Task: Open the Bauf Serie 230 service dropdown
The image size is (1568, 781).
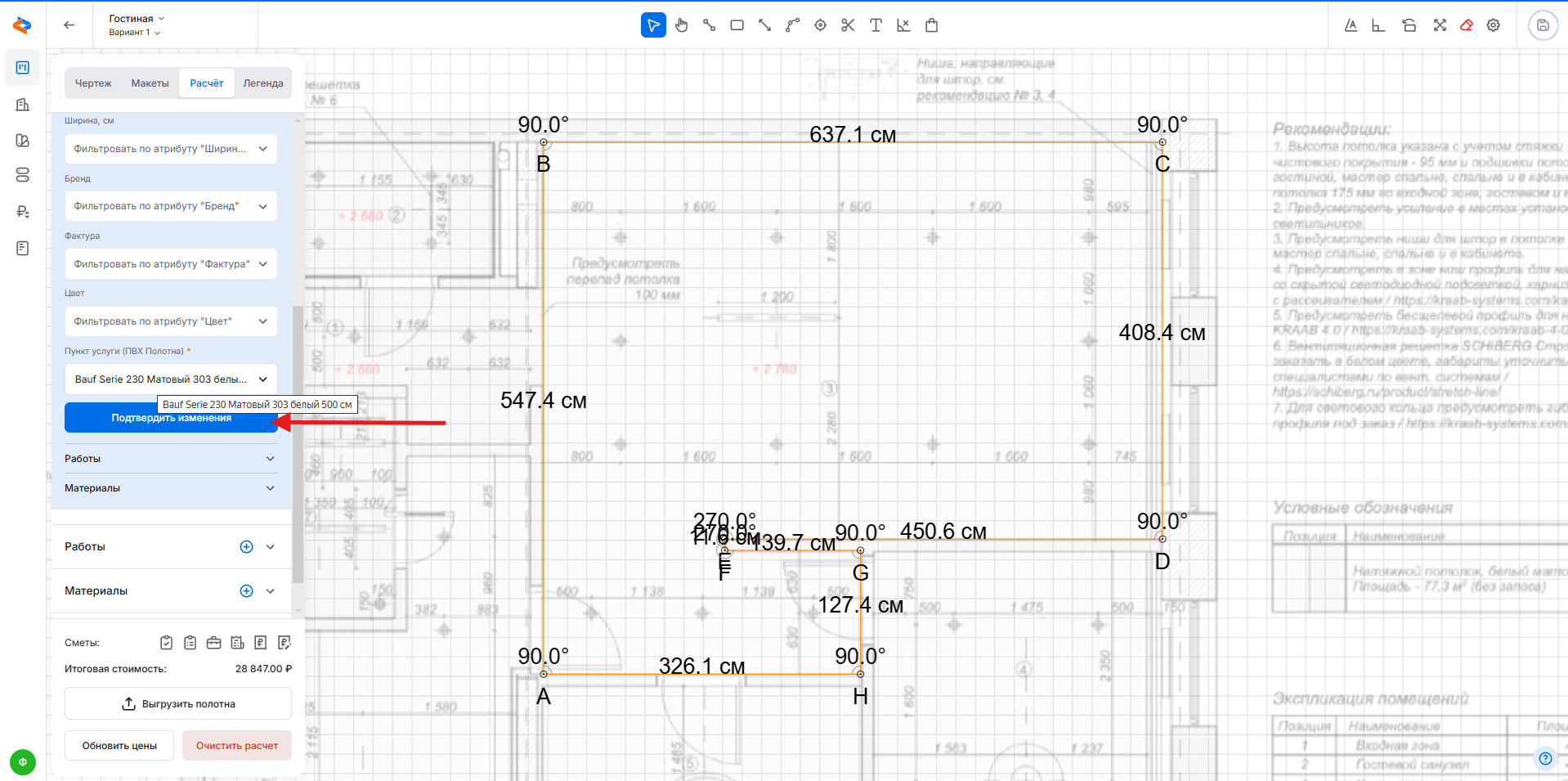Action: pos(171,379)
